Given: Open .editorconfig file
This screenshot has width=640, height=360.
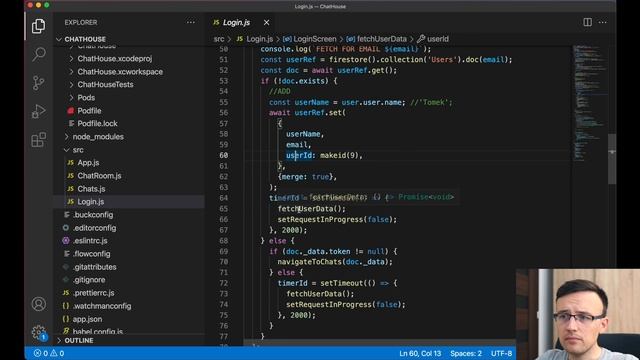Looking at the screenshot, I should click(x=94, y=228).
